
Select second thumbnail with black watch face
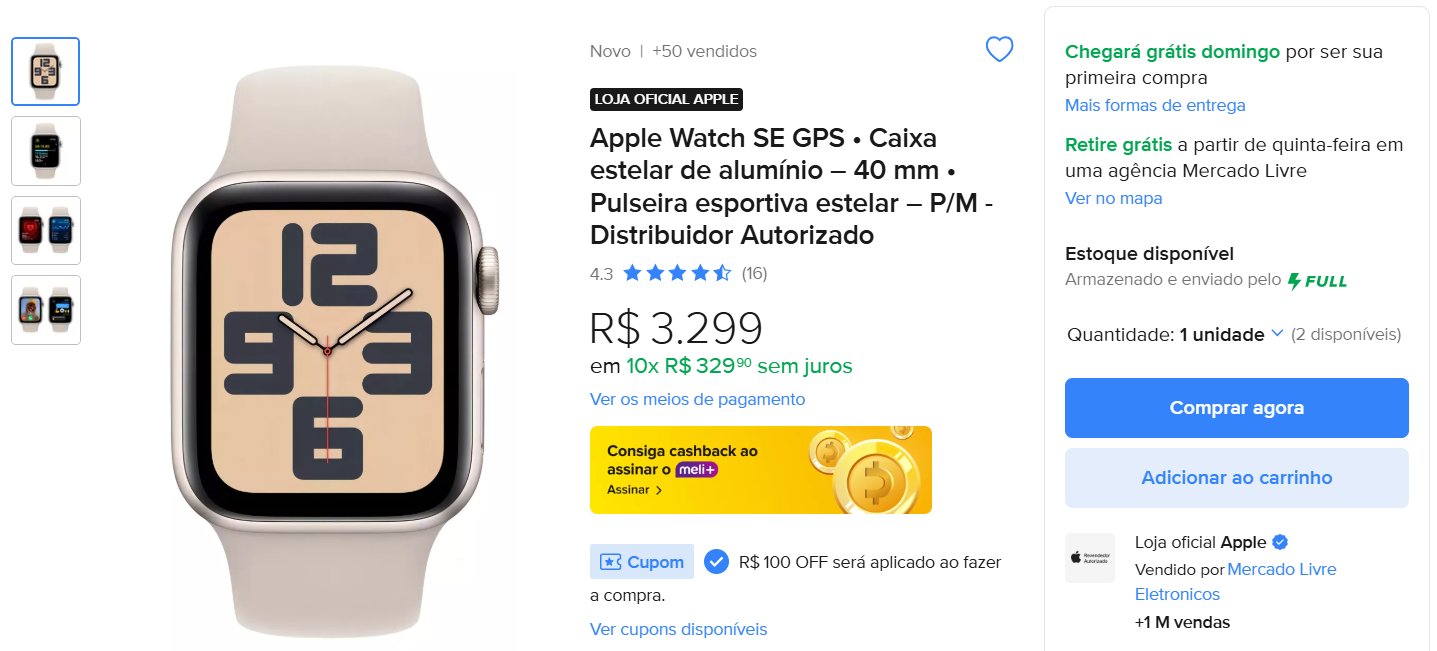tap(46, 151)
